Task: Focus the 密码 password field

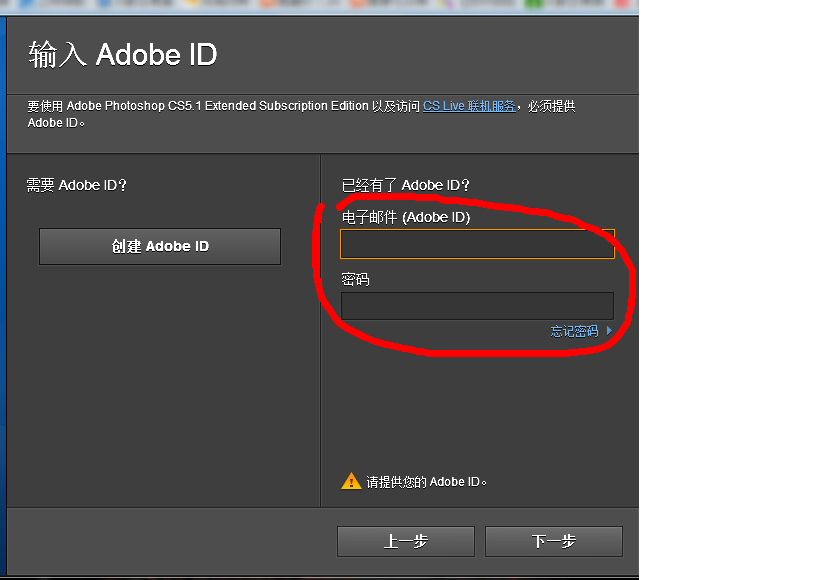Action: [477, 306]
